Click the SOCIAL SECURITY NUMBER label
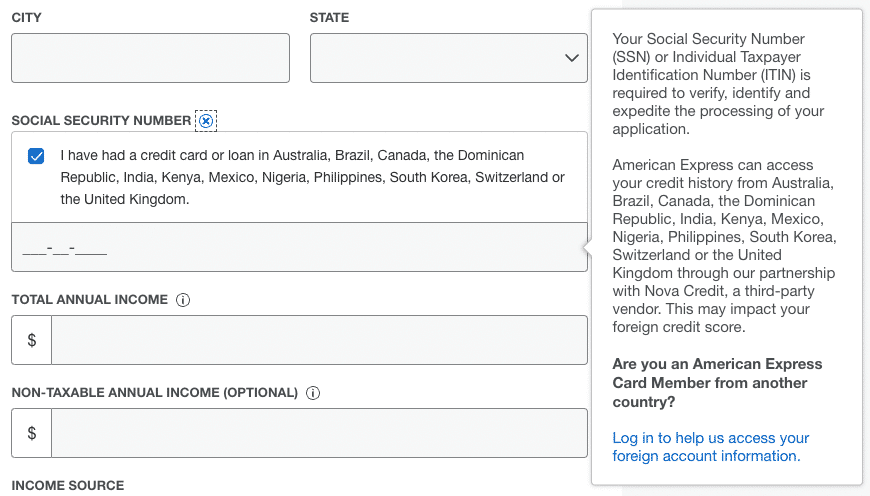The image size is (870, 496). click(x=101, y=120)
